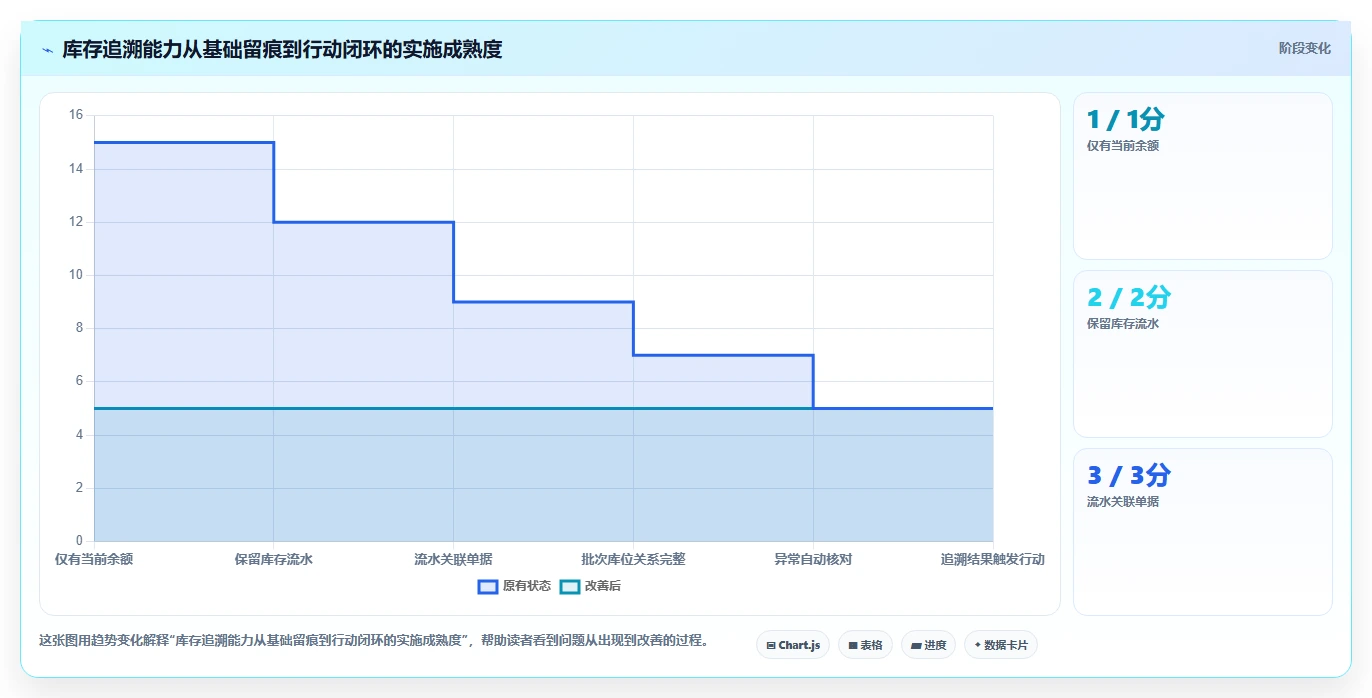Select the 进度 tag chip
The width and height of the screenshot is (1372, 698).
tap(928, 645)
